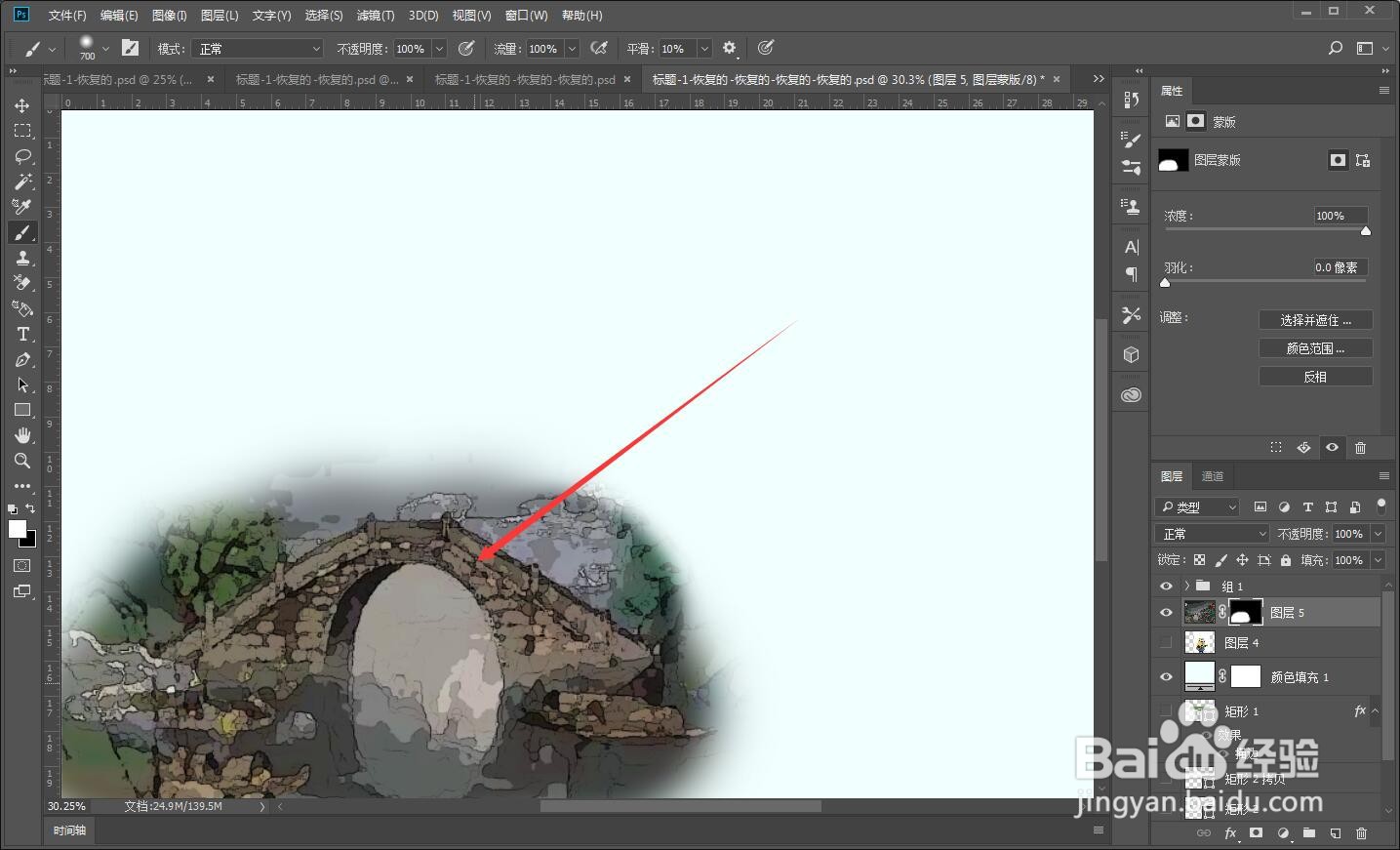Delete layer trash icon in Layers panel
The width and height of the screenshot is (1400, 850).
[x=1361, y=833]
